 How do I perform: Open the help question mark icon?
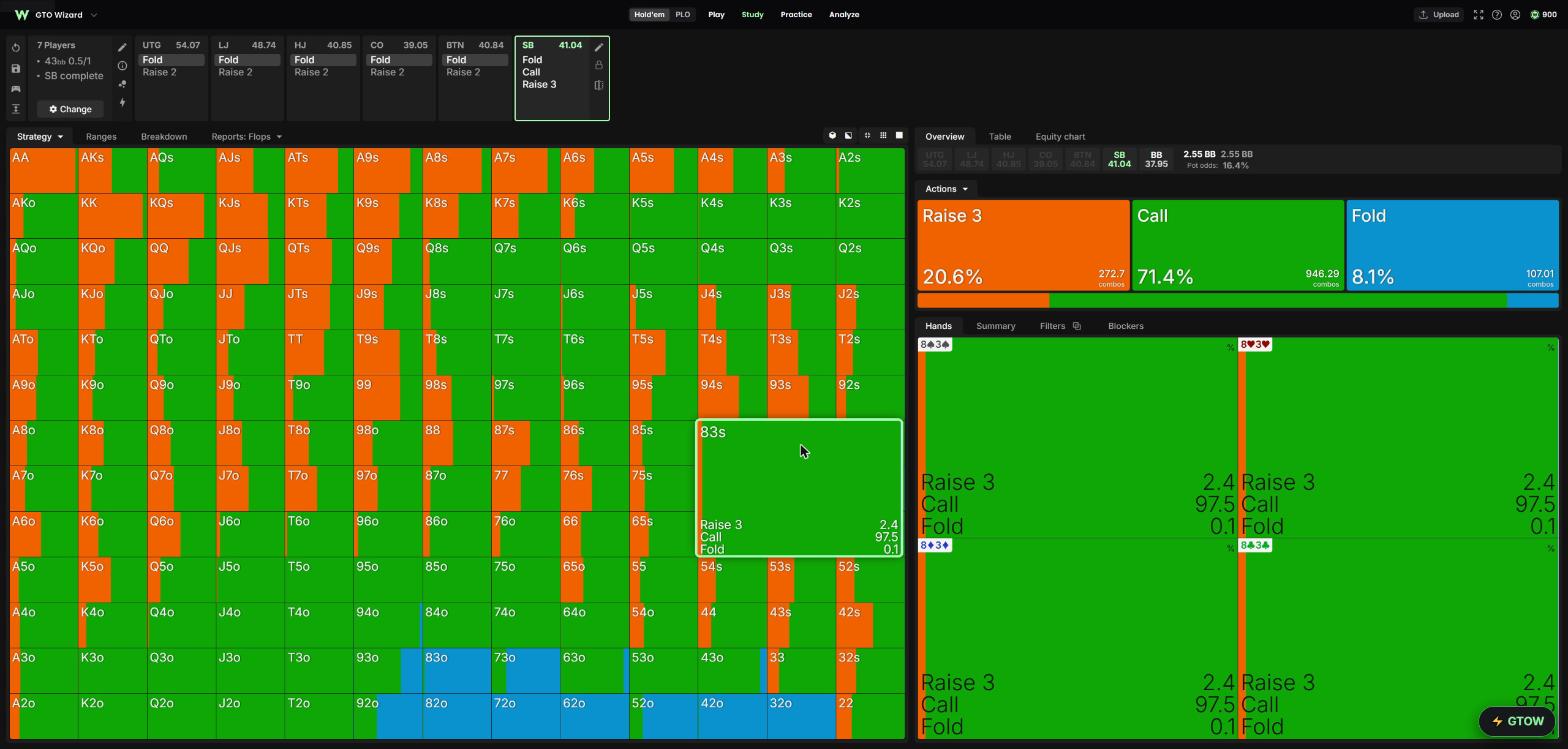click(1497, 15)
